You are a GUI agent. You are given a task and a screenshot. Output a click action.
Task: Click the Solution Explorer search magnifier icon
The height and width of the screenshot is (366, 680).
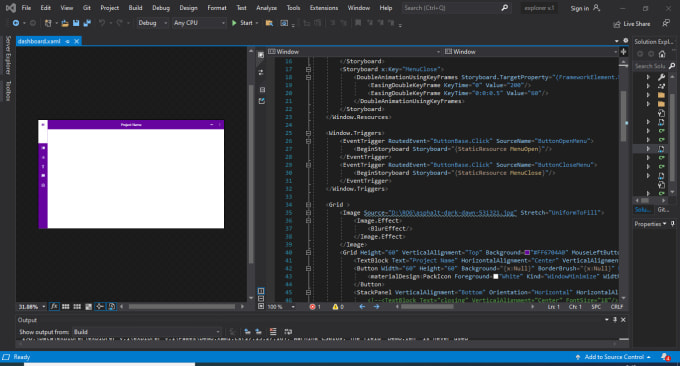coord(672,66)
